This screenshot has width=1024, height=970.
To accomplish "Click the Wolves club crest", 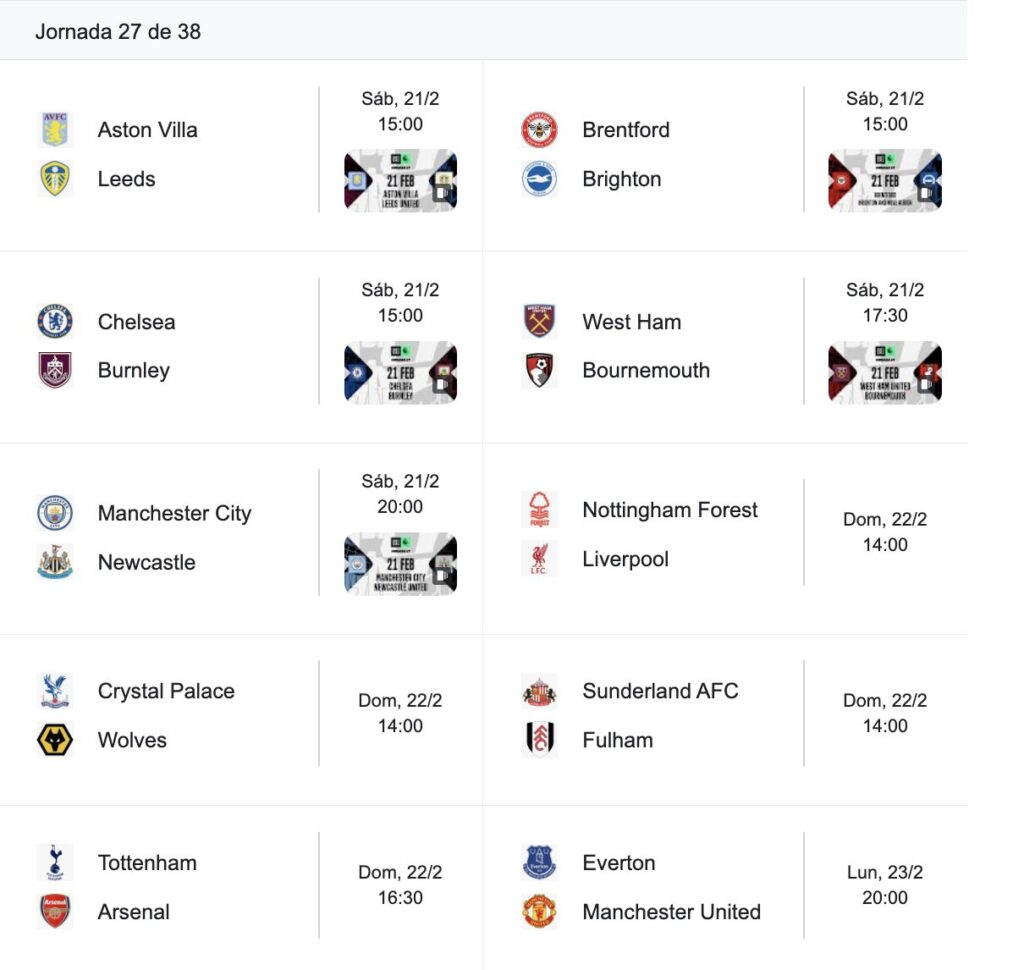I will pyautogui.click(x=55, y=740).
